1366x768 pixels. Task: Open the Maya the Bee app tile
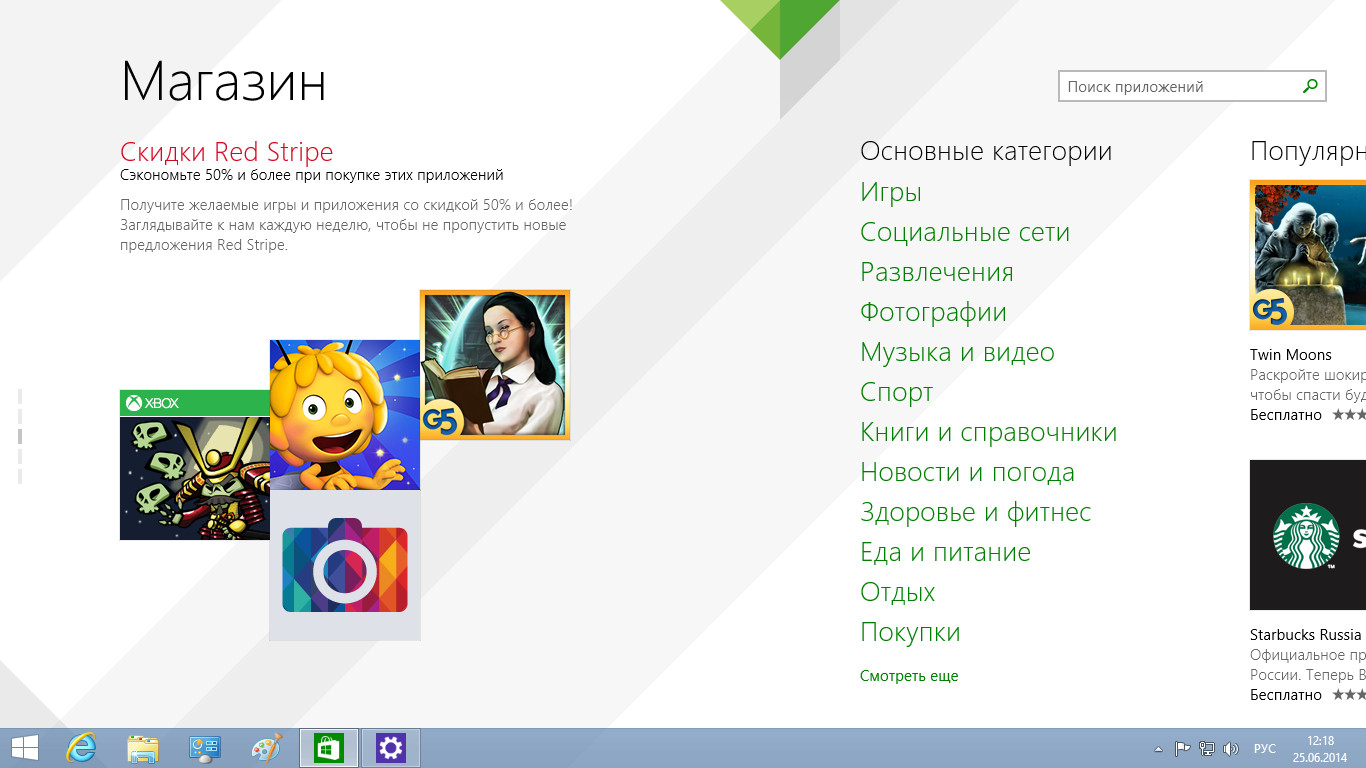coord(344,414)
